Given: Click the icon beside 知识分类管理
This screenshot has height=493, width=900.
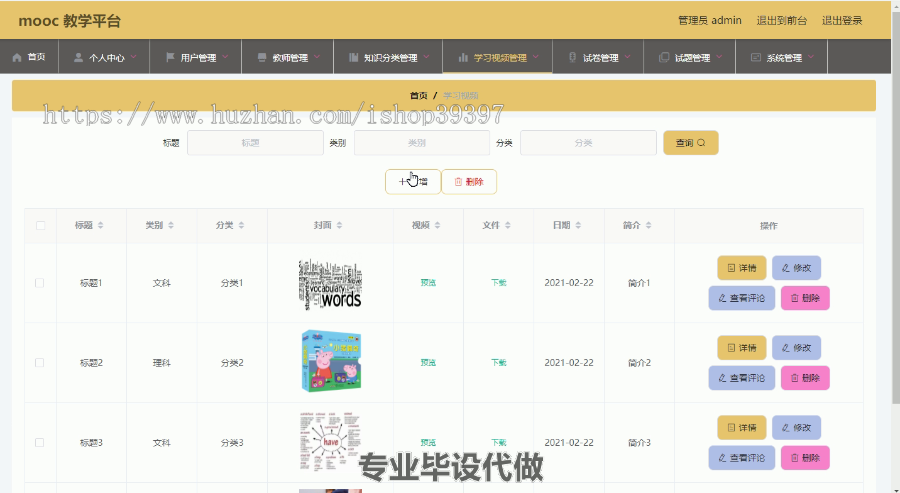Looking at the screenshot, I should (x=354, y=57).
